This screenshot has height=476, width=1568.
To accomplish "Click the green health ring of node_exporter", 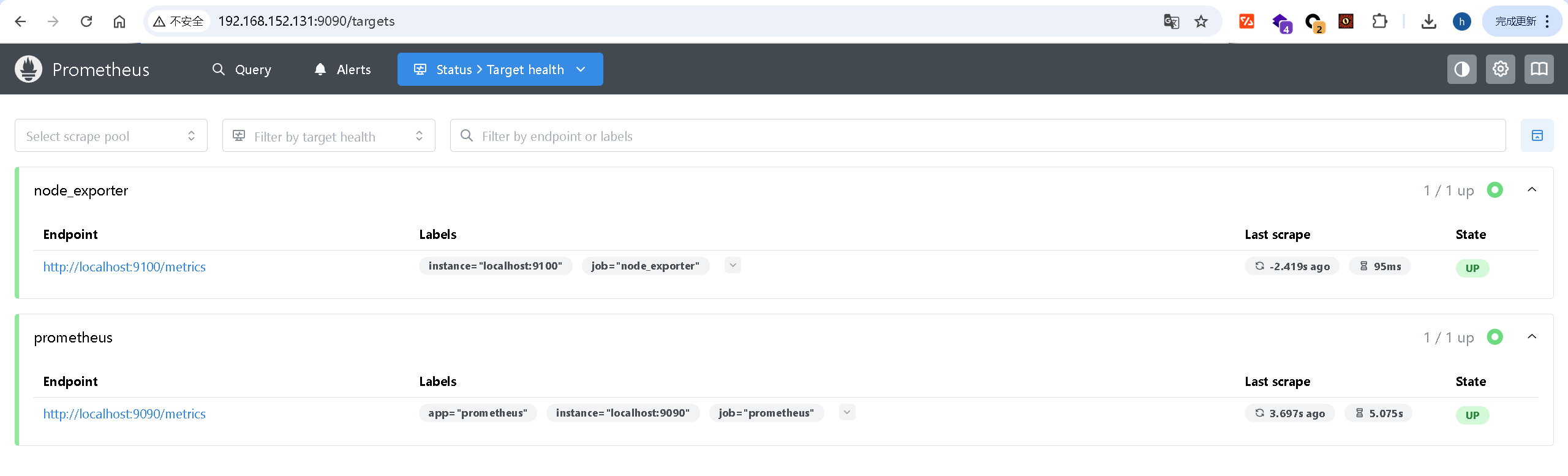I will coord(1495,190).
